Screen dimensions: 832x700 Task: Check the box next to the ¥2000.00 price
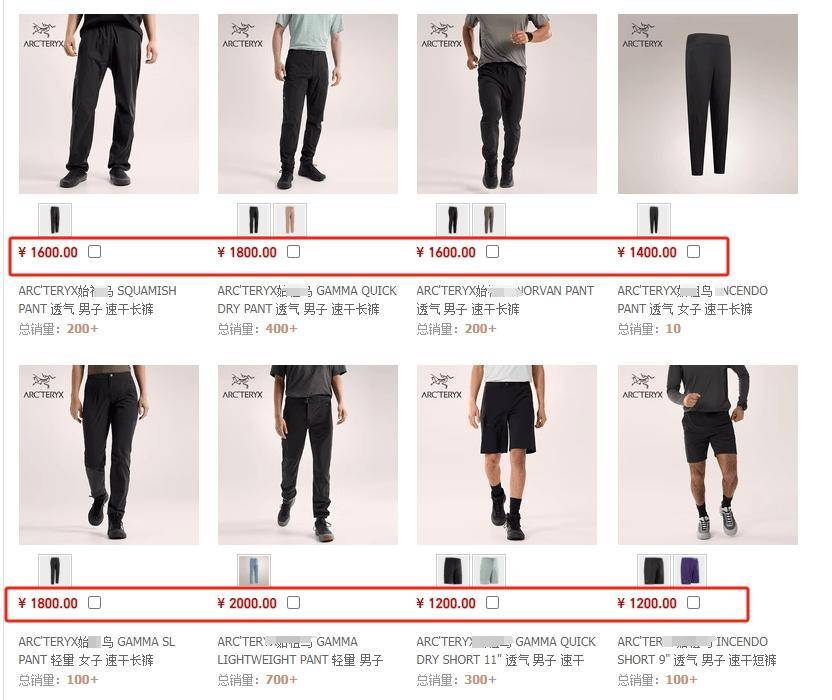(x=293, y=602)
